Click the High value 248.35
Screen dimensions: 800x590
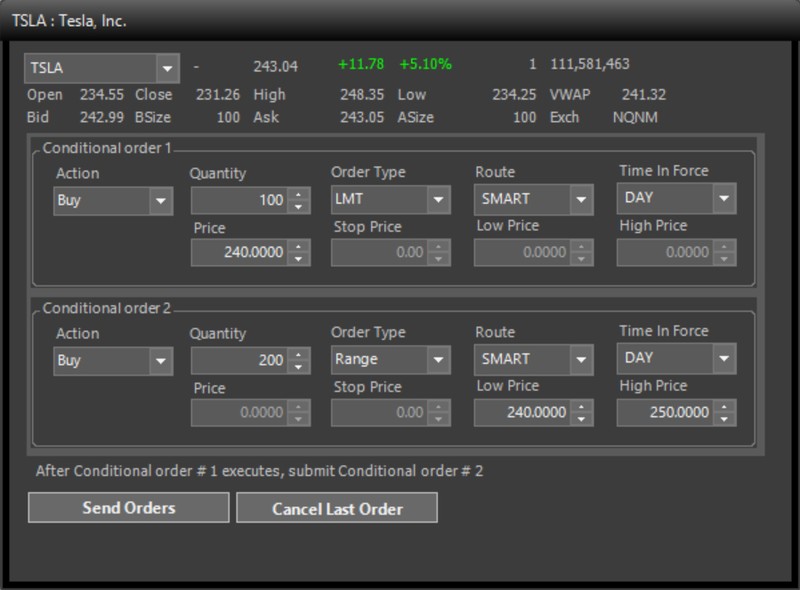pyautogui.click(x=362, y=95)
